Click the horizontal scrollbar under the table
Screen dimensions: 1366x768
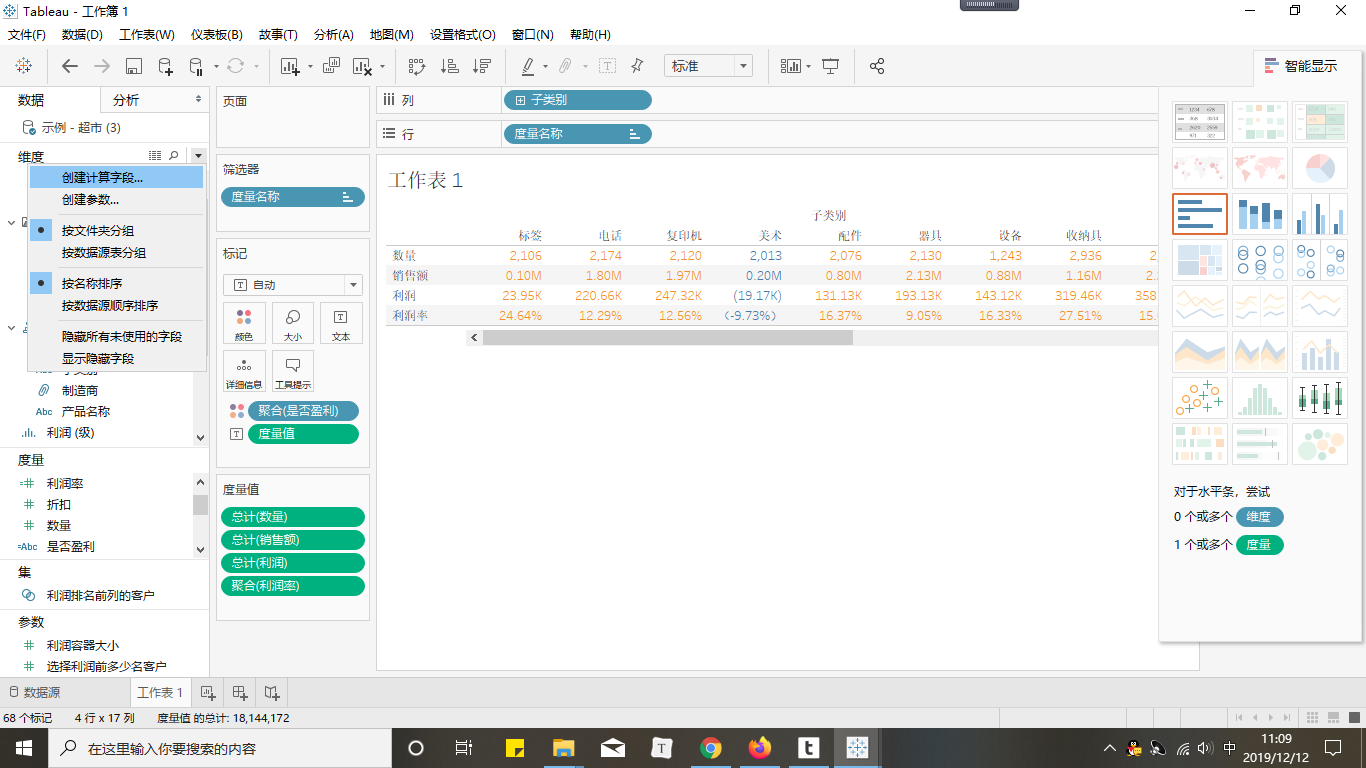point(668,338)
